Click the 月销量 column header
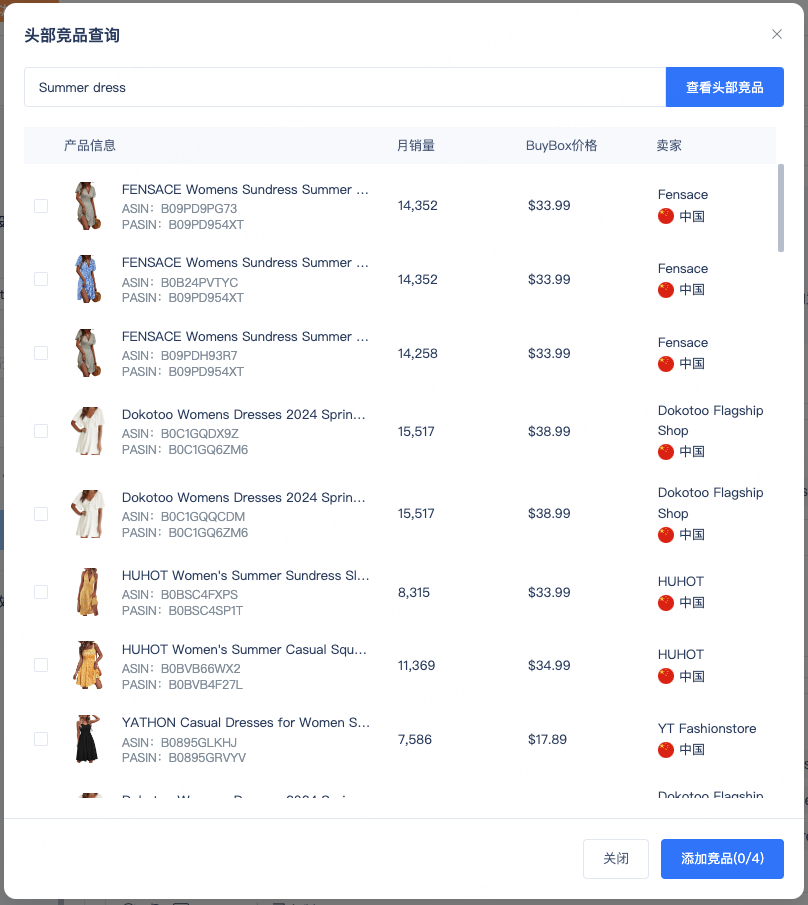The height and width of the screenshot is (905, 808). tap(416, 145)
